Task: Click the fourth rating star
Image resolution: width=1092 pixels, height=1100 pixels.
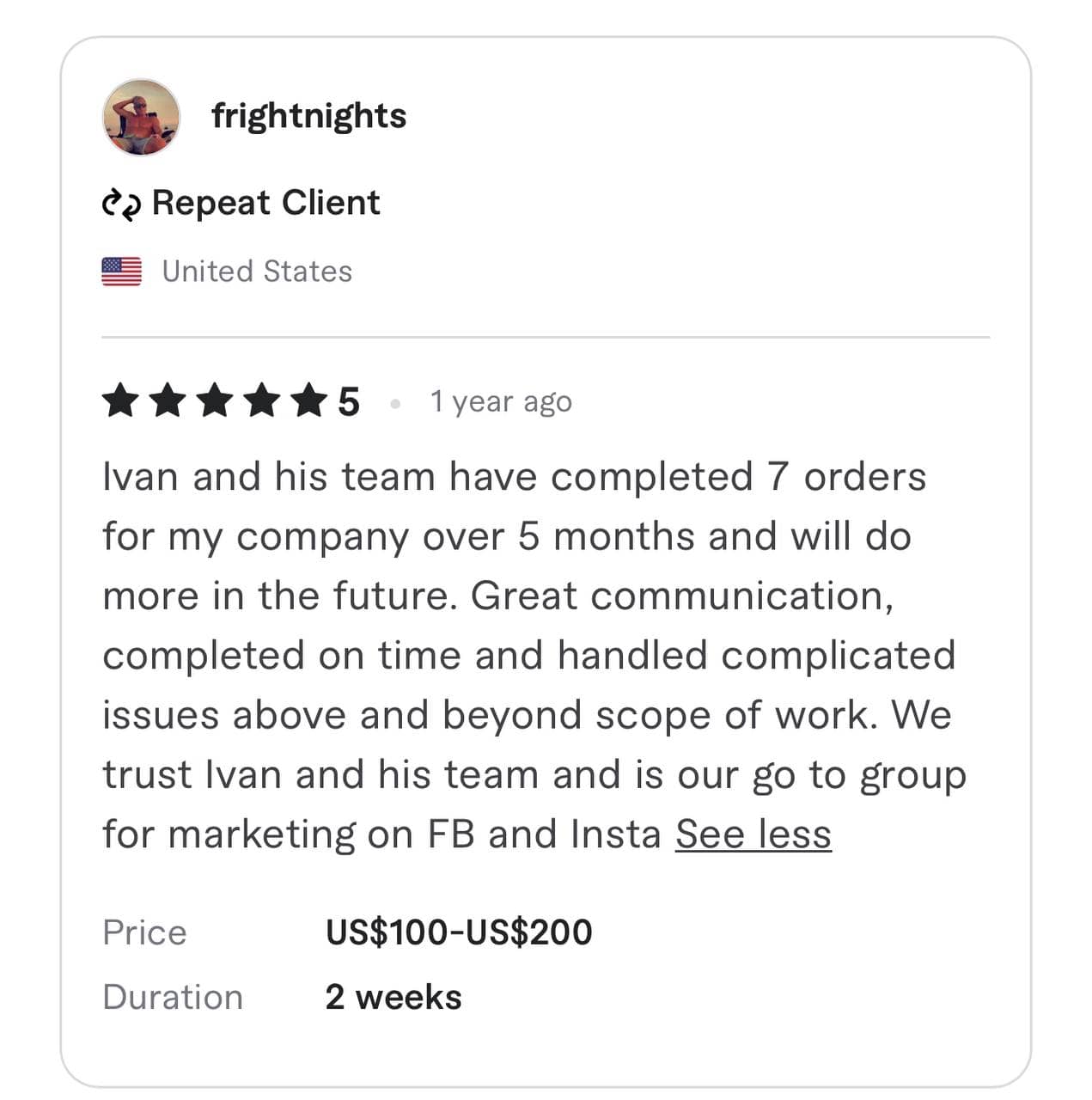Action: click(x=261, y=401)
